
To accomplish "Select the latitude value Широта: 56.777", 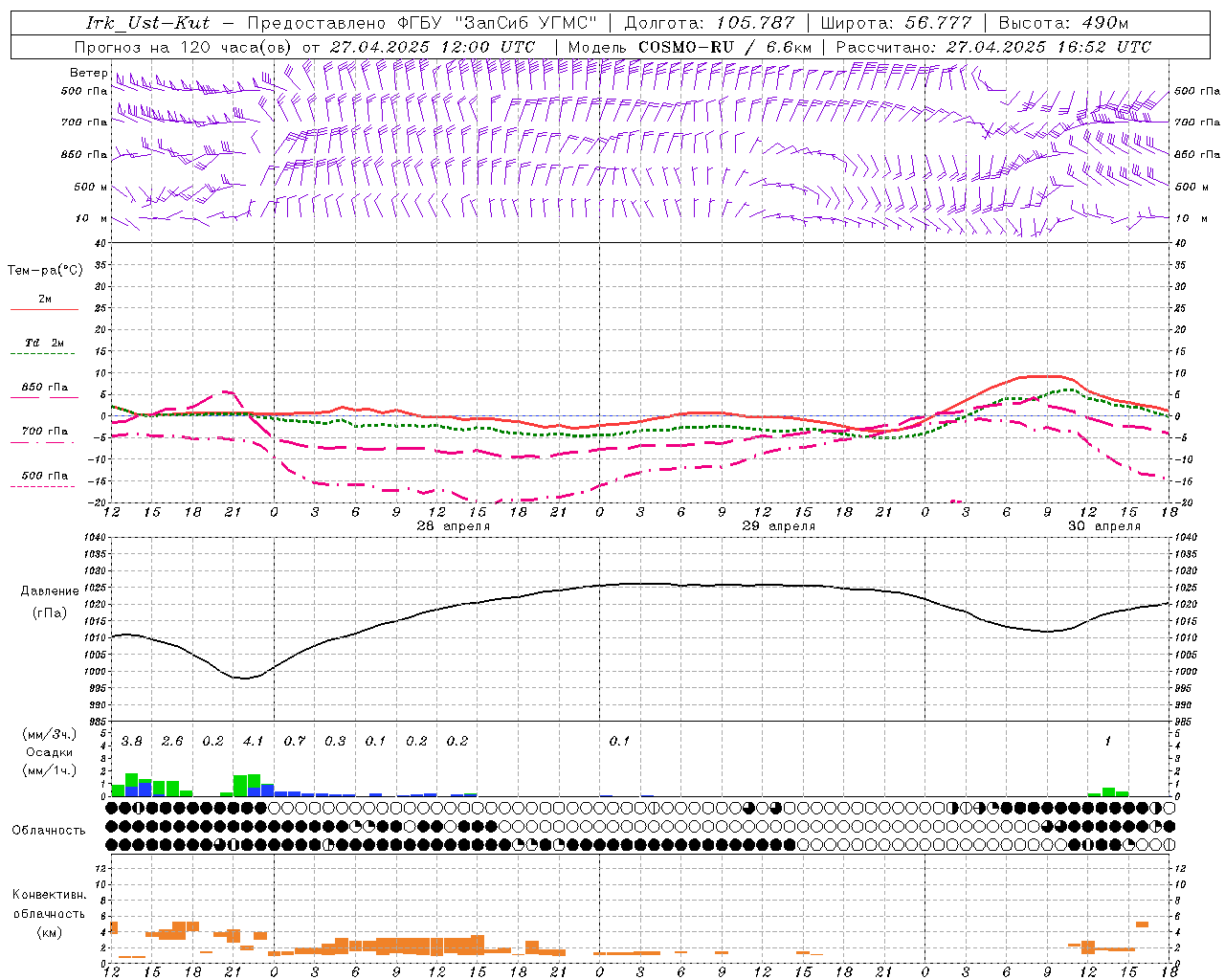I will (x=896, y=23).
